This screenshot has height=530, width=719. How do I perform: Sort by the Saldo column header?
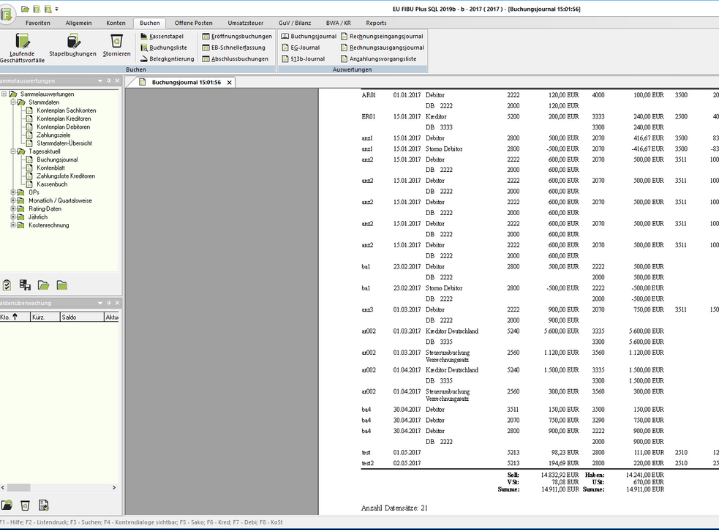point(69,317)
